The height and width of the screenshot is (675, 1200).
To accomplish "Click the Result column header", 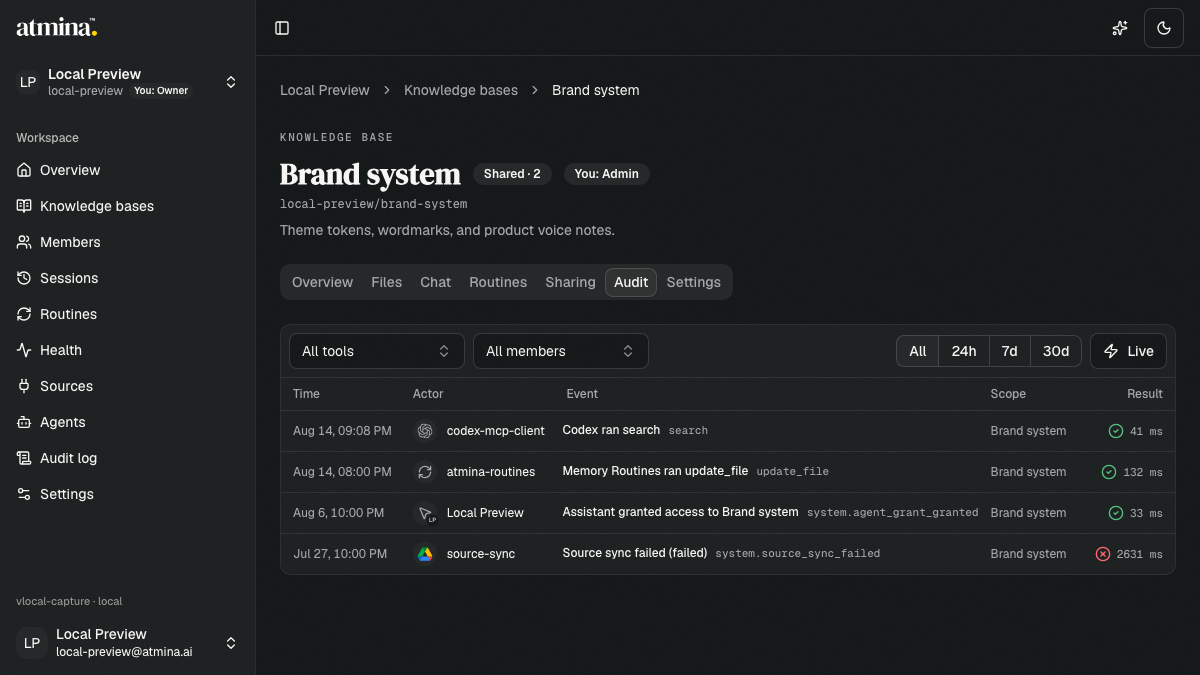I will [x=1145, y=394].
